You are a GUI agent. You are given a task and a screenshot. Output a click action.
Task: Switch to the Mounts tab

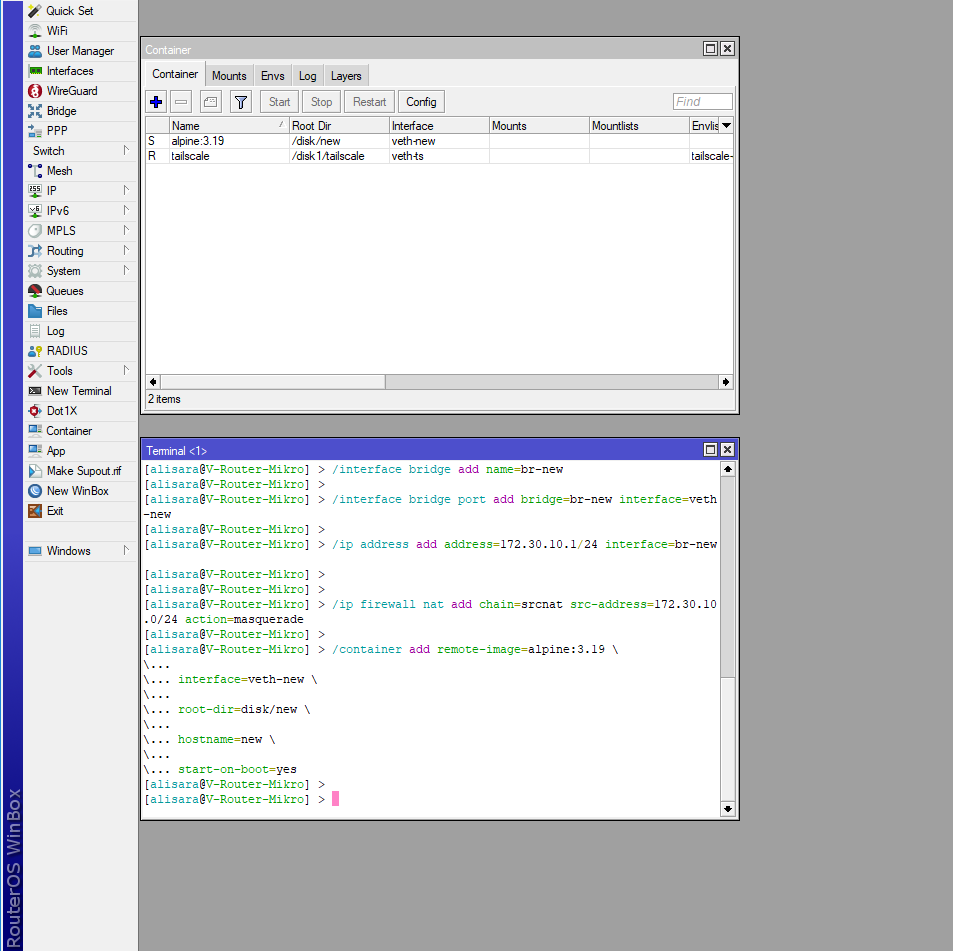coord(229,76)
